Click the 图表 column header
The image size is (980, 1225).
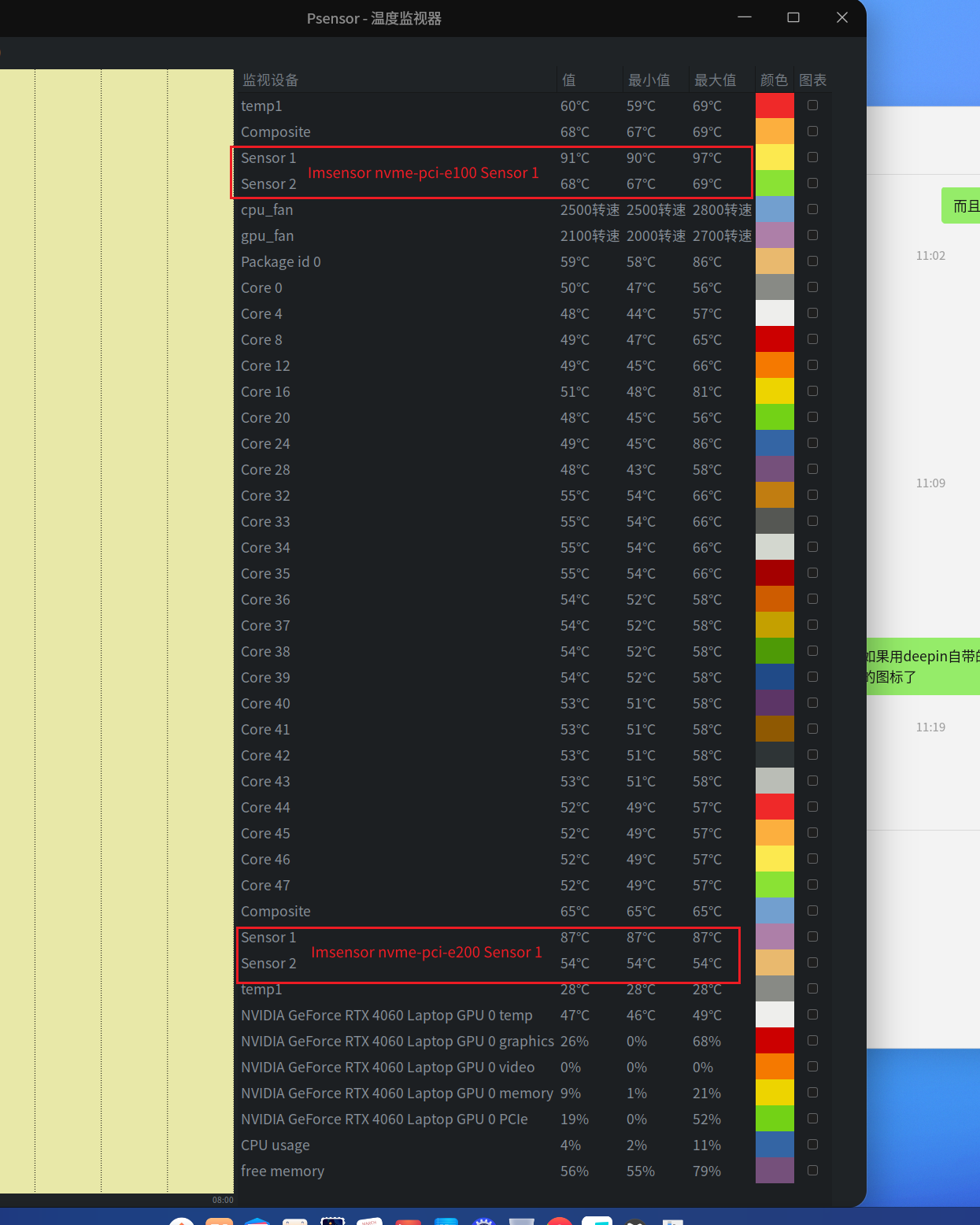coord(812,80)
